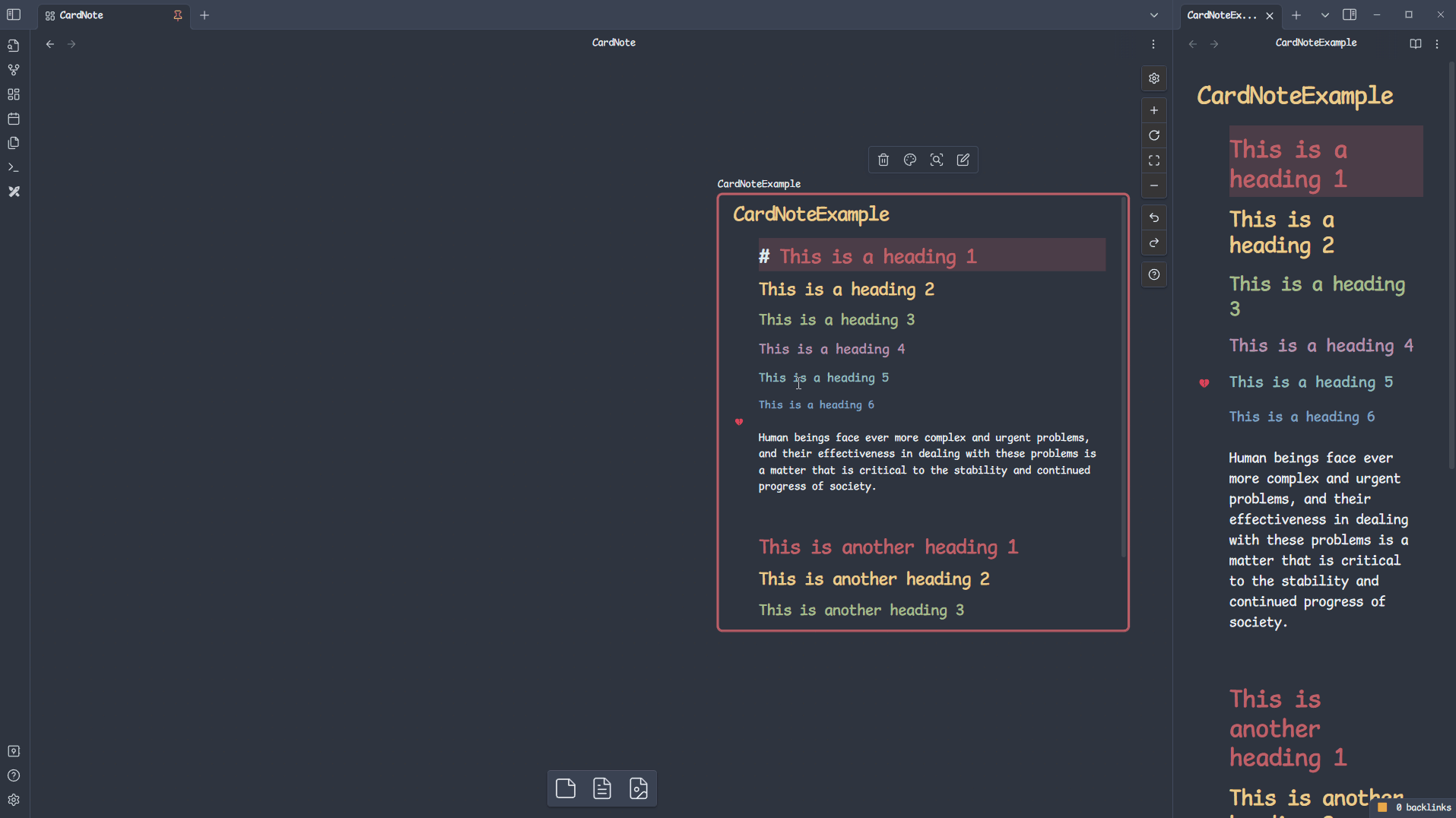Create new document via bottom file icon
Viewport: 1456px width, 818px height.
(565, 788)
